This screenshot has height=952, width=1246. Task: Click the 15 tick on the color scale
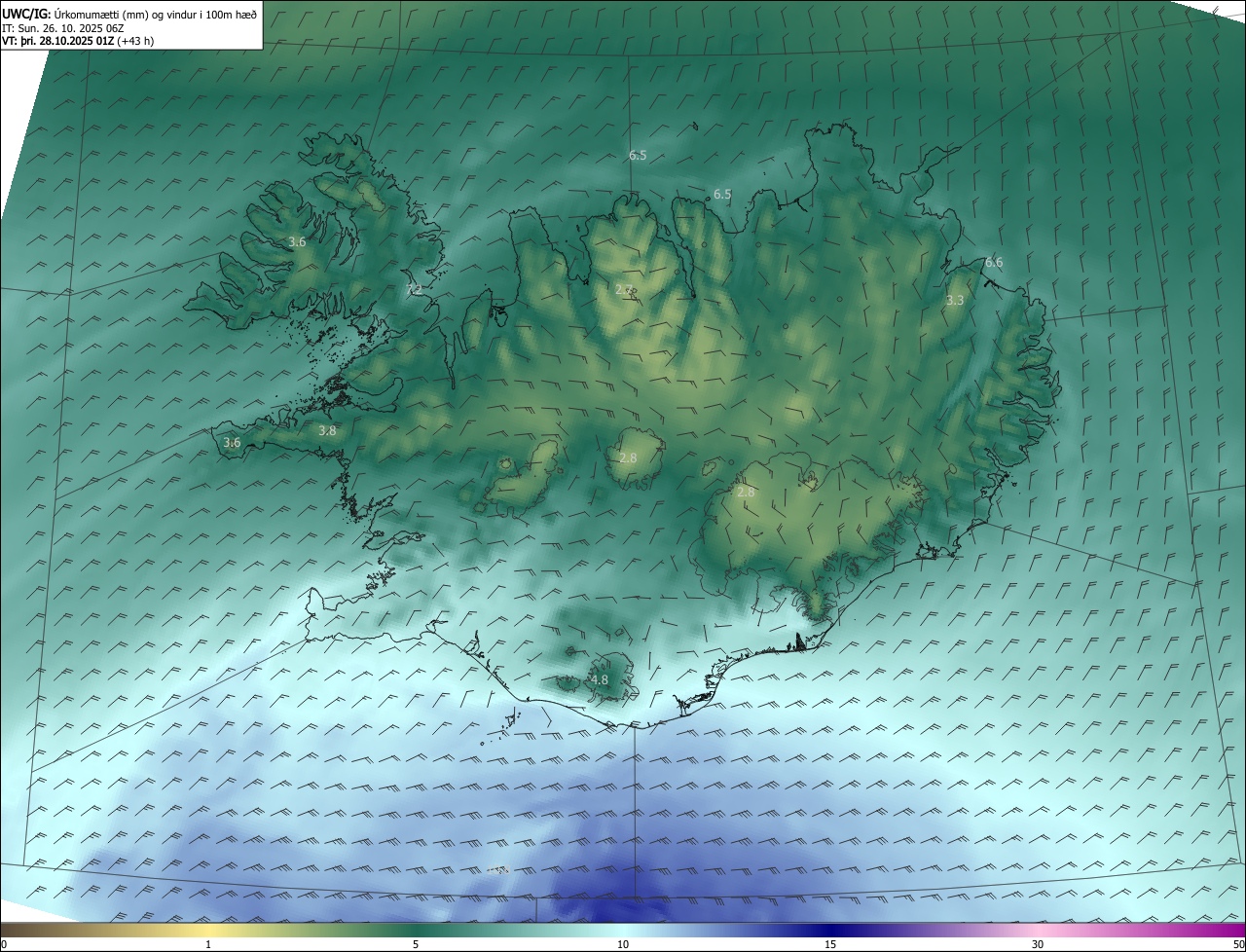(x=830, y=944)
